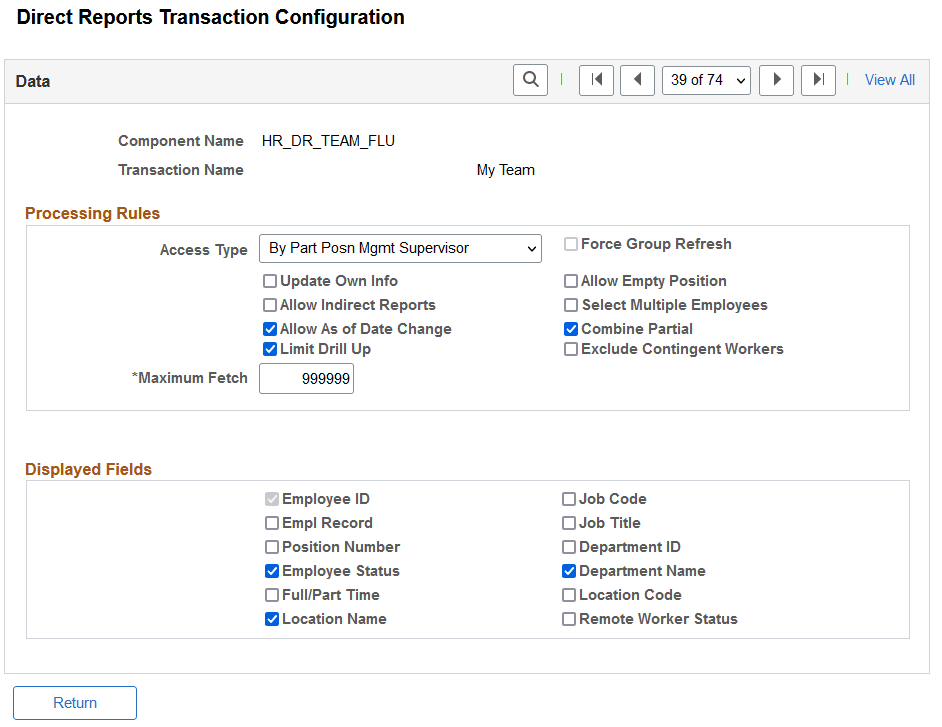Click the previous record arrow icon

tap(637, 79)
